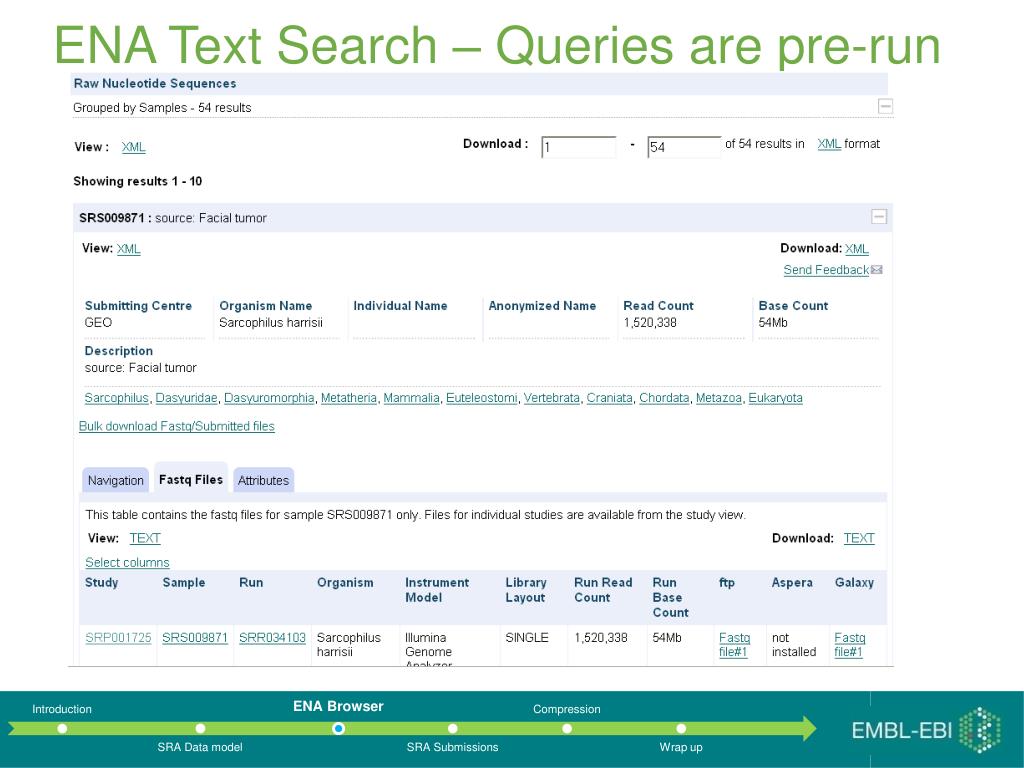View SRS009871 sample as XML
Screen dimensions: 1024x768
point(129,249)
